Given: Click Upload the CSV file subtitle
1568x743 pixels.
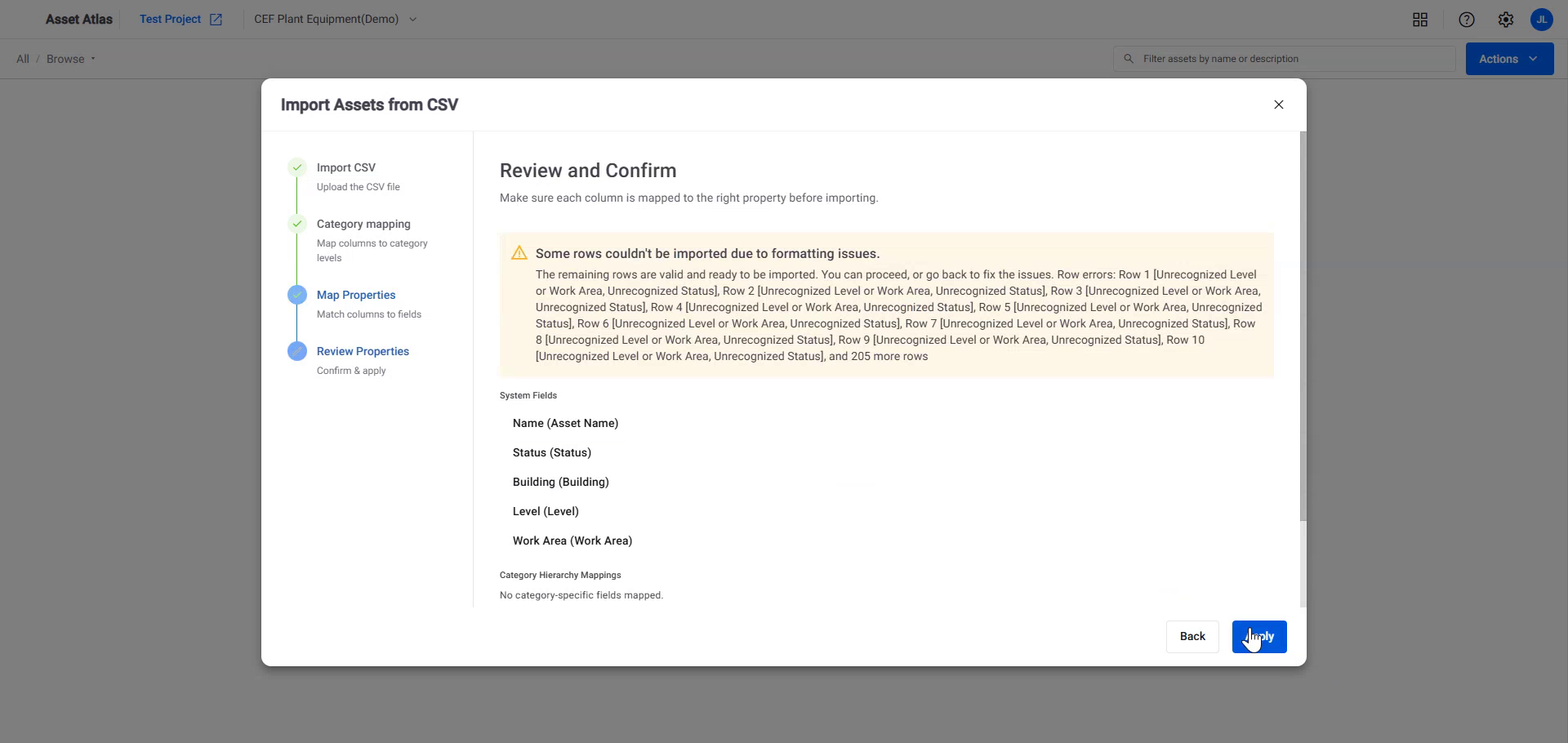Looking at the screenshot, I should coord(359,187).
